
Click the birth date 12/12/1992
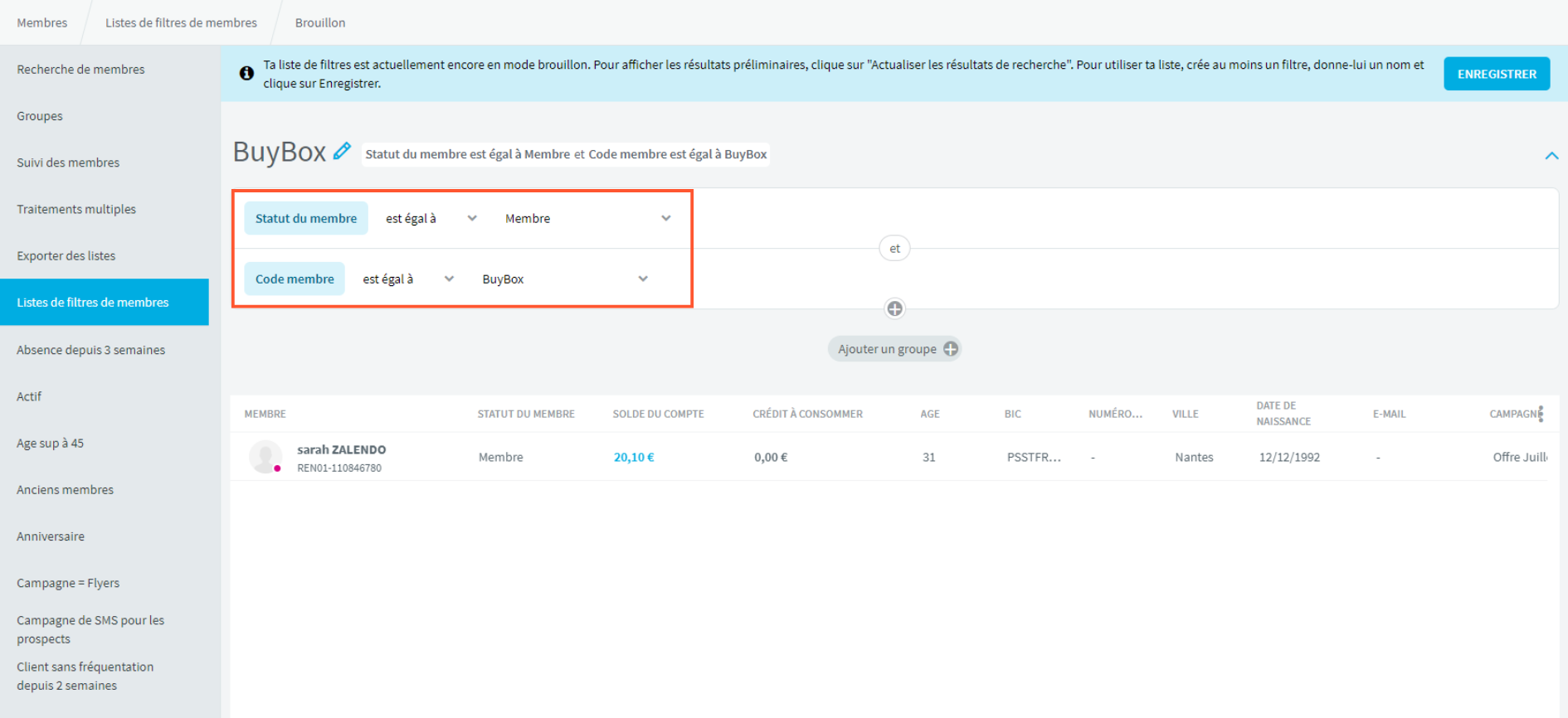point(1289,457)
